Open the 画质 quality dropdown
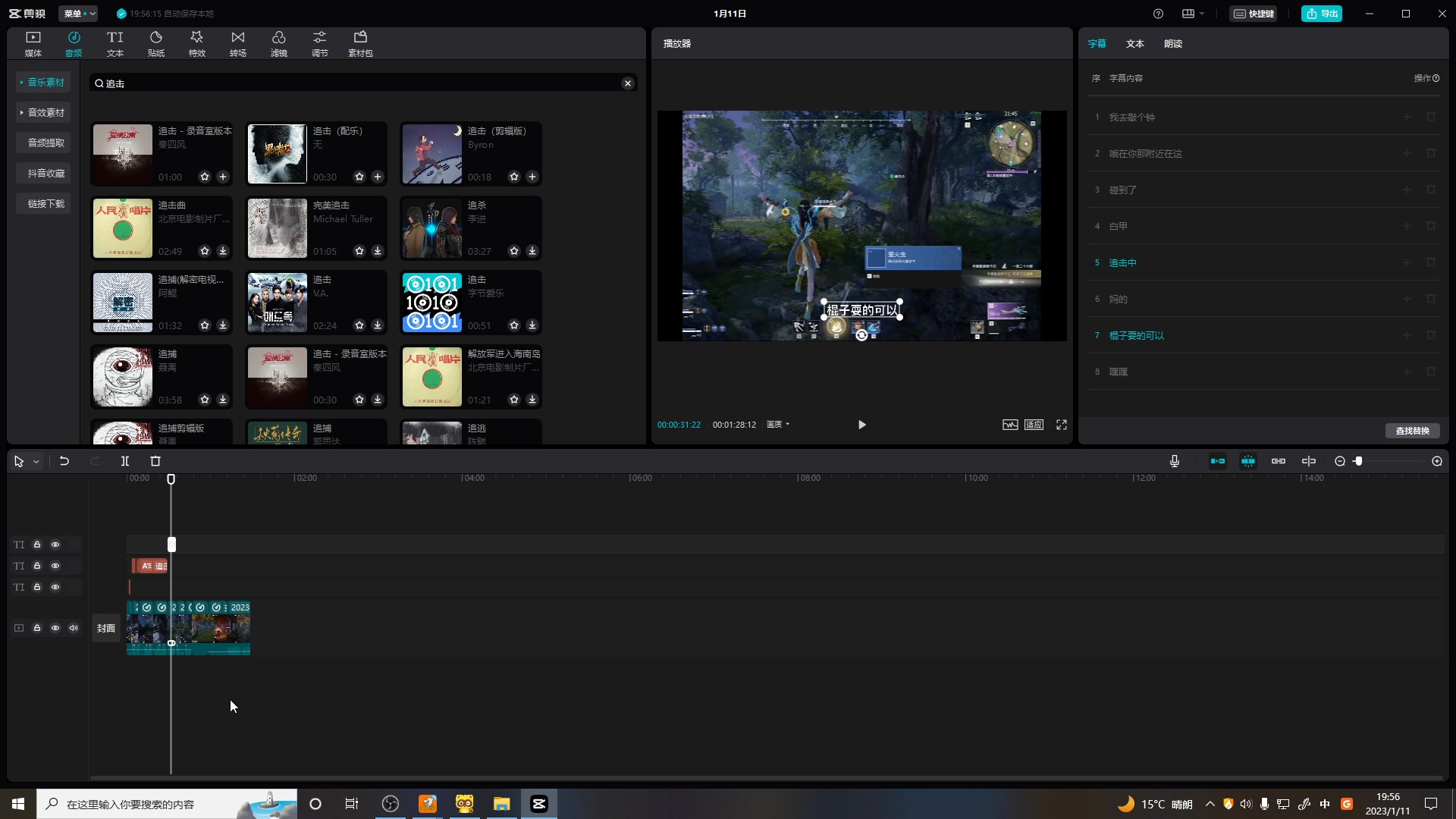 [x=778, y=425]
